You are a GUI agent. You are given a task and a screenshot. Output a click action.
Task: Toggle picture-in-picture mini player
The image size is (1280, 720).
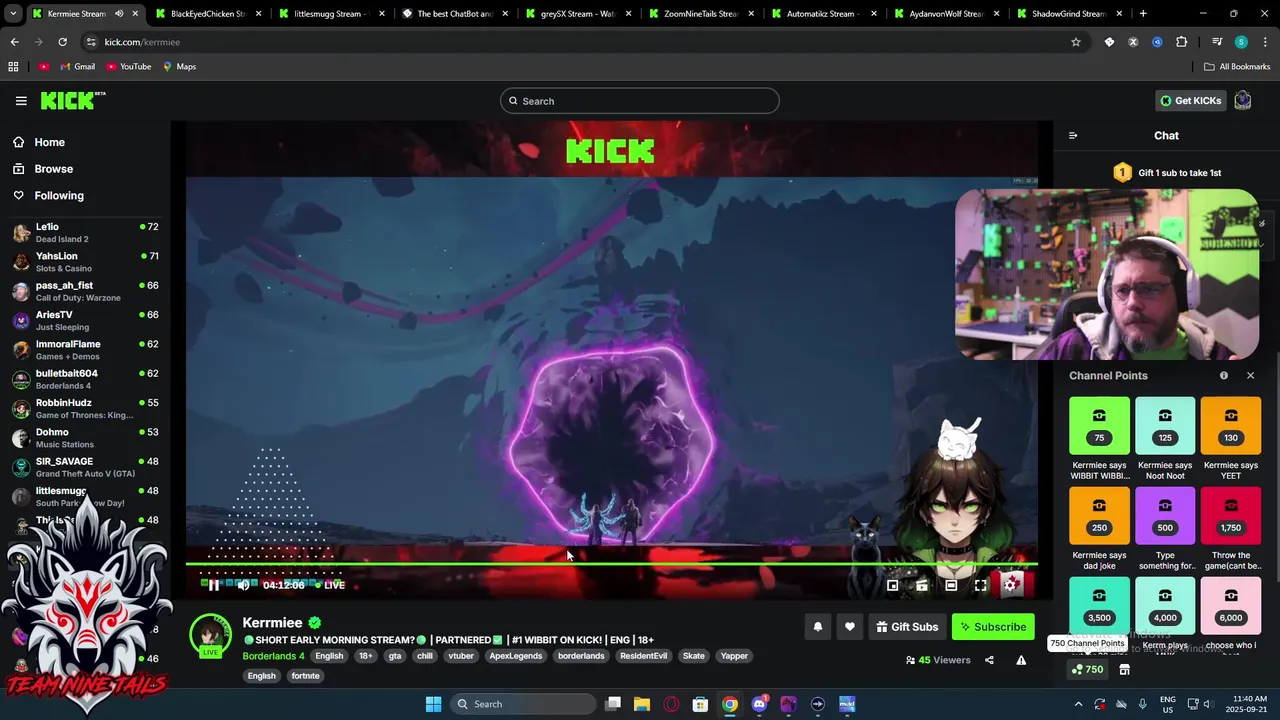(892, 585)
